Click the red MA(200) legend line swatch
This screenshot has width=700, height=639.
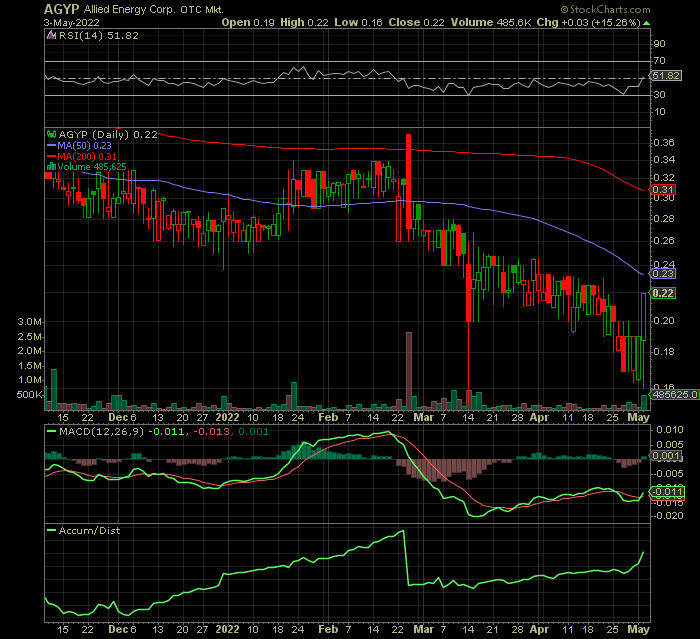click(52, 156)
